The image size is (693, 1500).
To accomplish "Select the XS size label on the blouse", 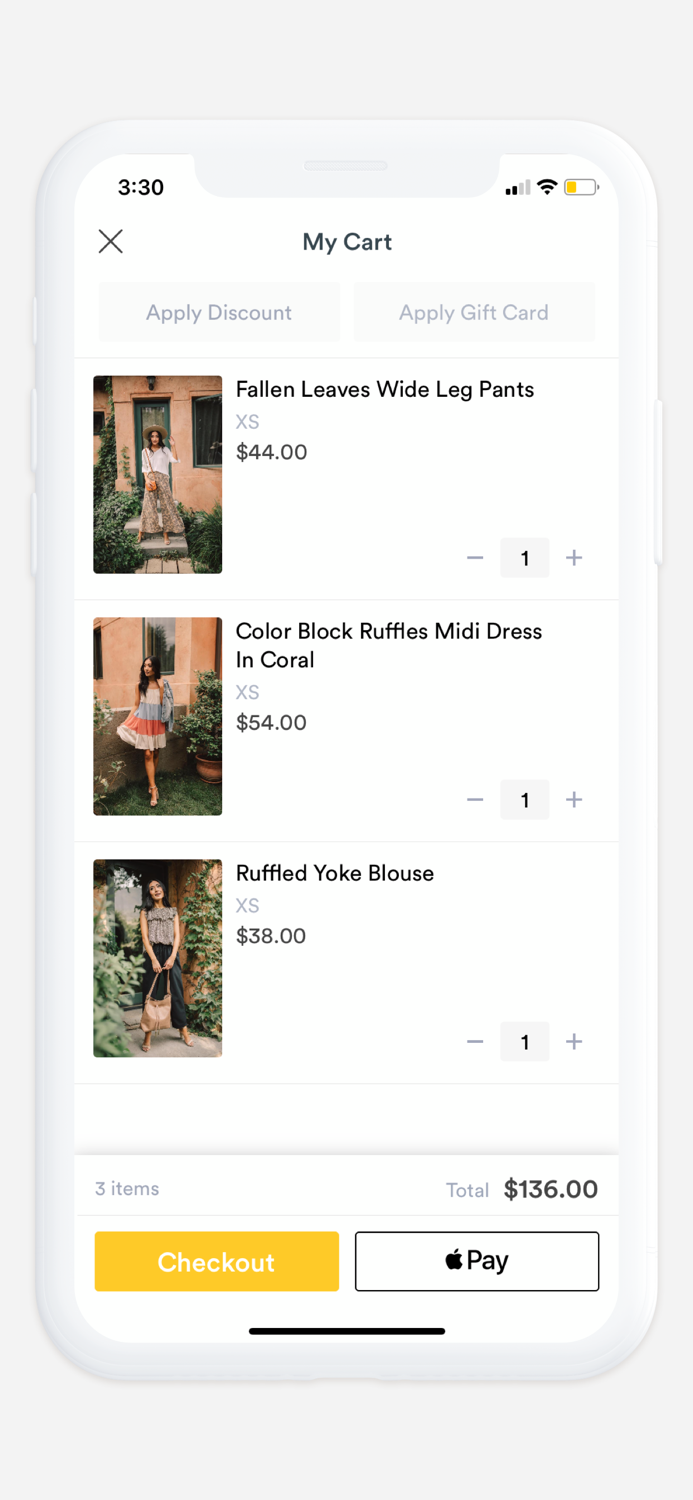I will [247, 905].
